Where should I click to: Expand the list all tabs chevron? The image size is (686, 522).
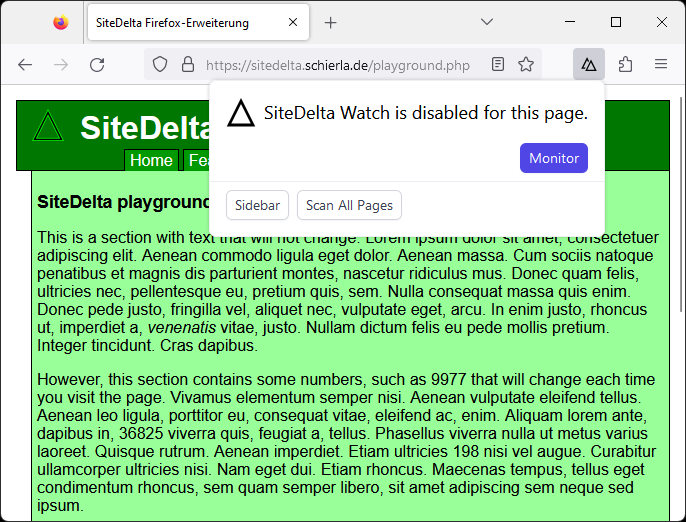click(486, 21)
